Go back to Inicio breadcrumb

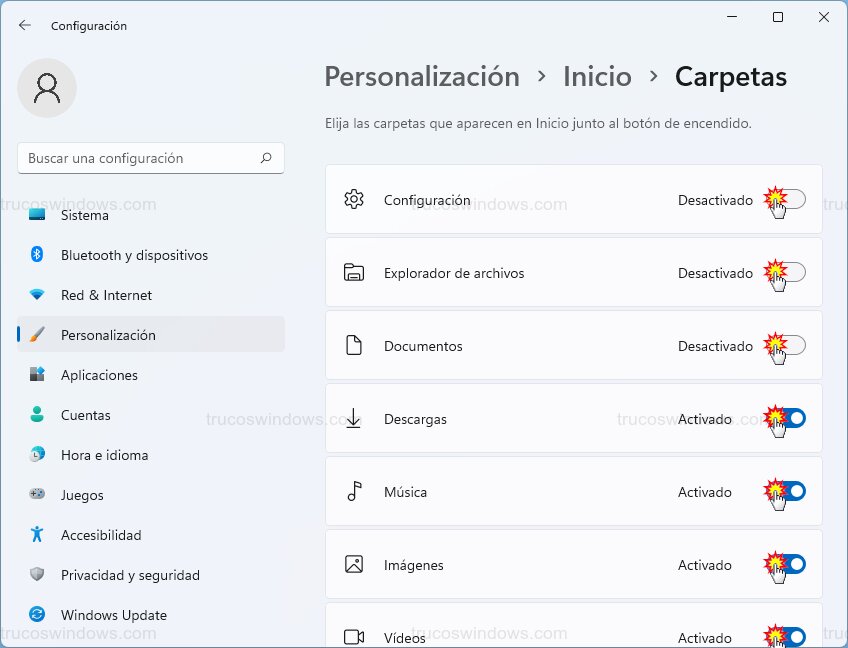(597, 77)
